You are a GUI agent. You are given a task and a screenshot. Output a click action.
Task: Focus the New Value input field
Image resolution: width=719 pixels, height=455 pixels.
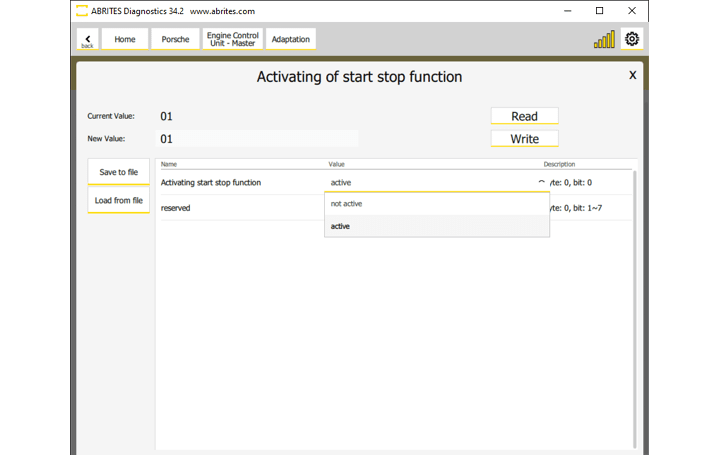(257, 139)
